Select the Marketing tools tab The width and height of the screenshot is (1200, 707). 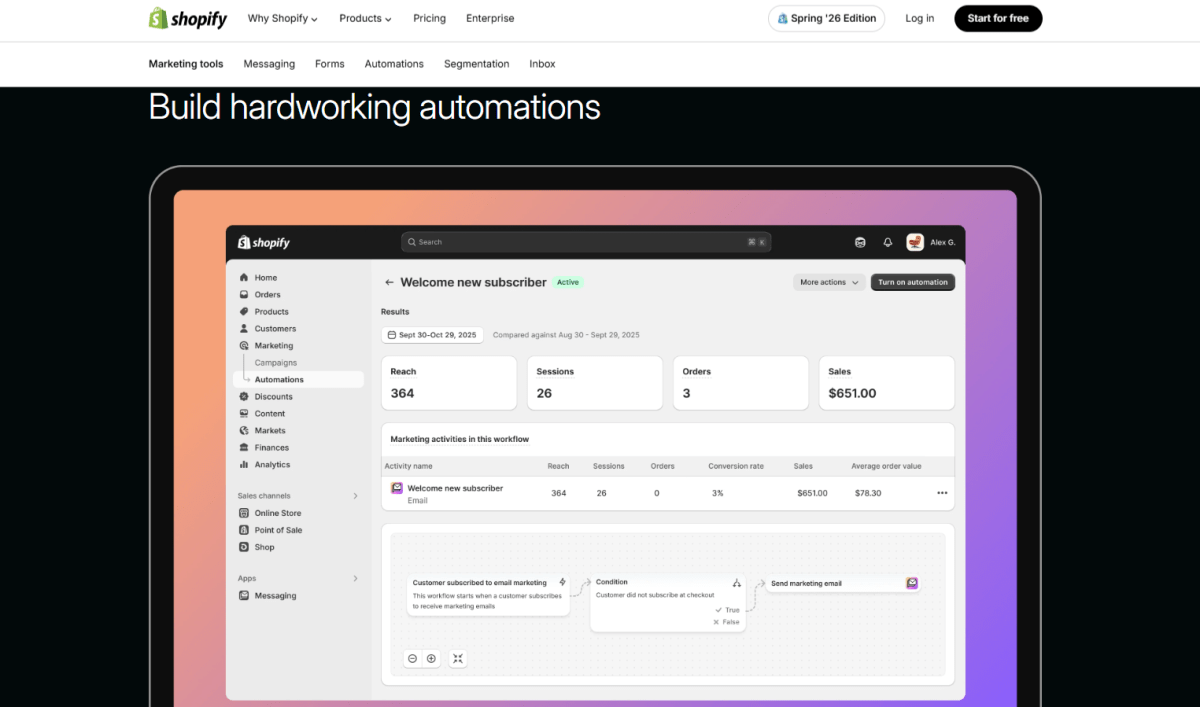click(x=186, y=64)
